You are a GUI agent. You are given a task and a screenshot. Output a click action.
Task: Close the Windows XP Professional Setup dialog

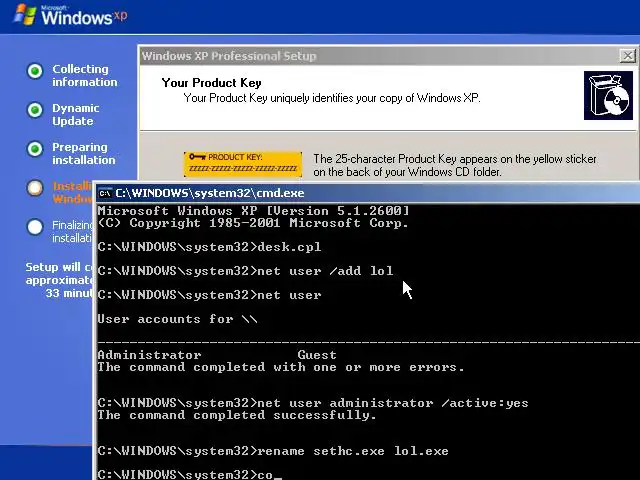pyautogui.click(x=628, y=56)
